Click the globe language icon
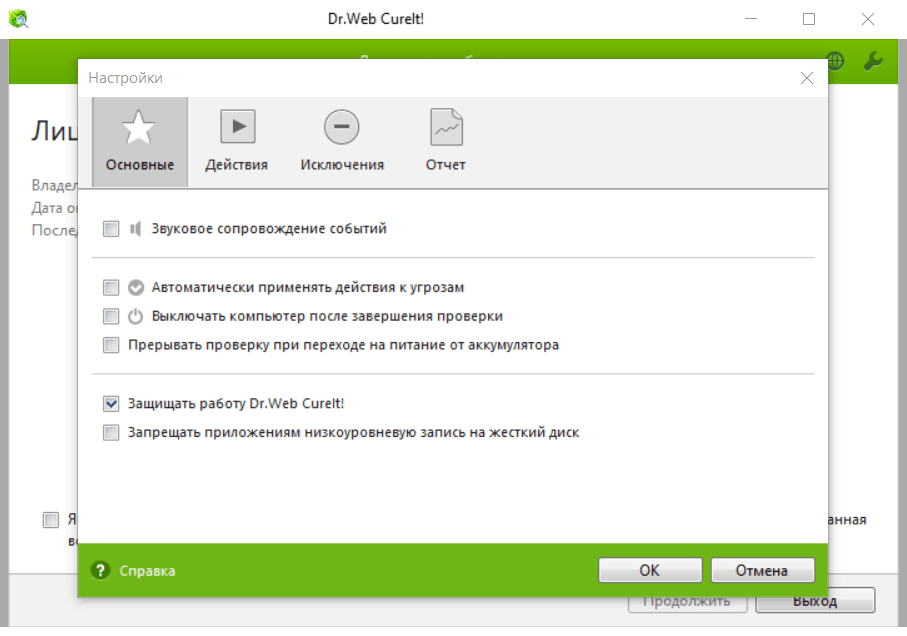Image resolution: width=907 pixels, height=636 pixels. tap(835, 61)
